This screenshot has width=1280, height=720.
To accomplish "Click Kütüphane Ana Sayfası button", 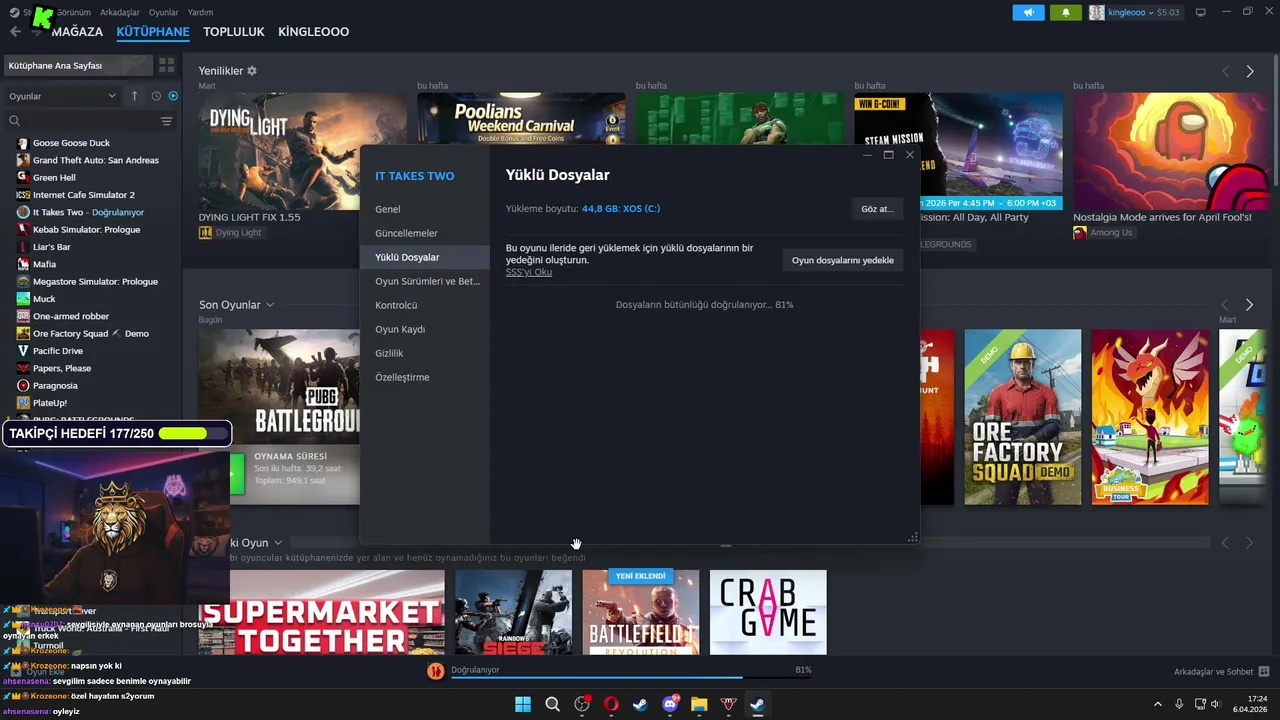I will pos(77,65).
